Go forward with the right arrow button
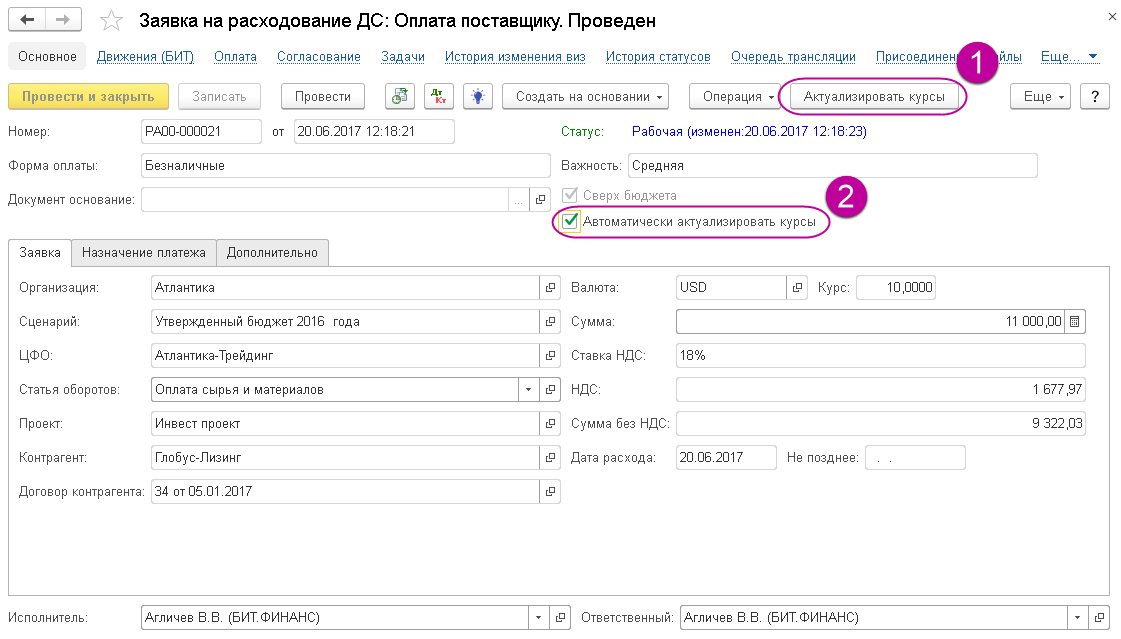This screenshot has height=639, width=1121. [63, 19]
